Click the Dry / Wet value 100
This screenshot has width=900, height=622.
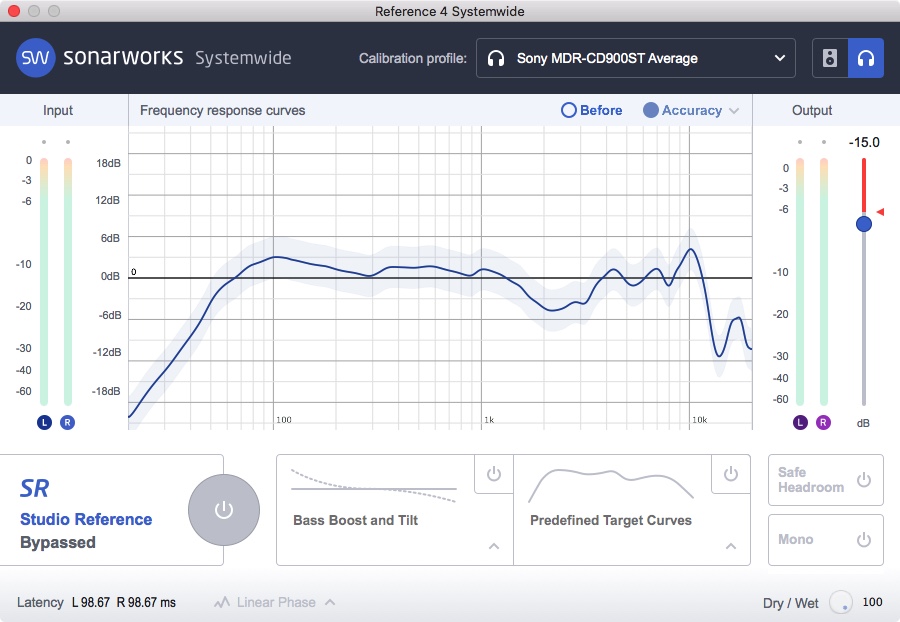click(872, 602)
